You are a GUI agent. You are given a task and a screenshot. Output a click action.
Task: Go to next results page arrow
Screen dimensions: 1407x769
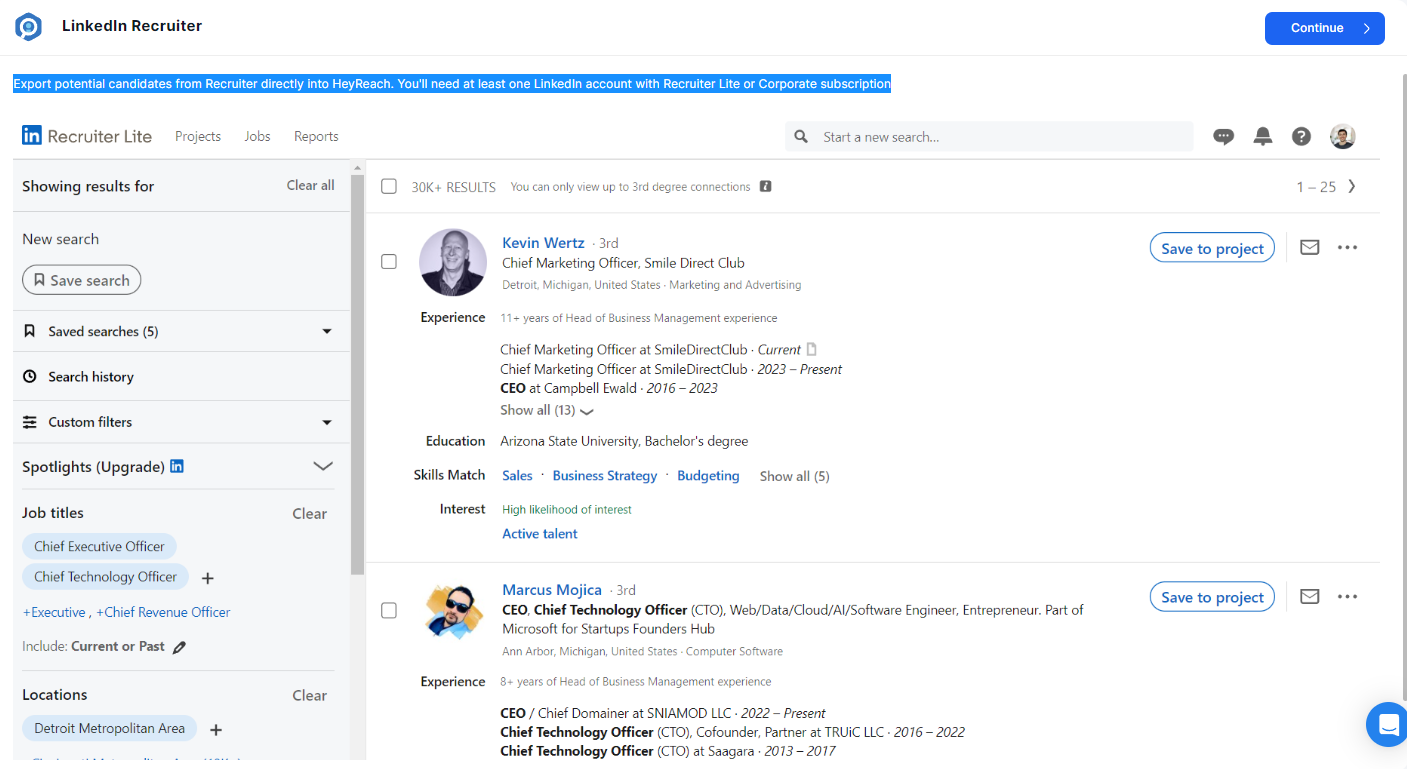(1352, 186)
